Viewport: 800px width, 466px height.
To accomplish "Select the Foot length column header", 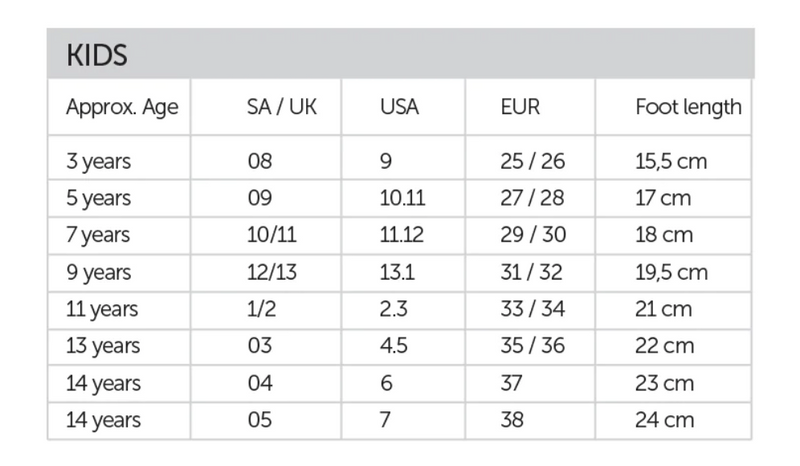I will point(688,107).
